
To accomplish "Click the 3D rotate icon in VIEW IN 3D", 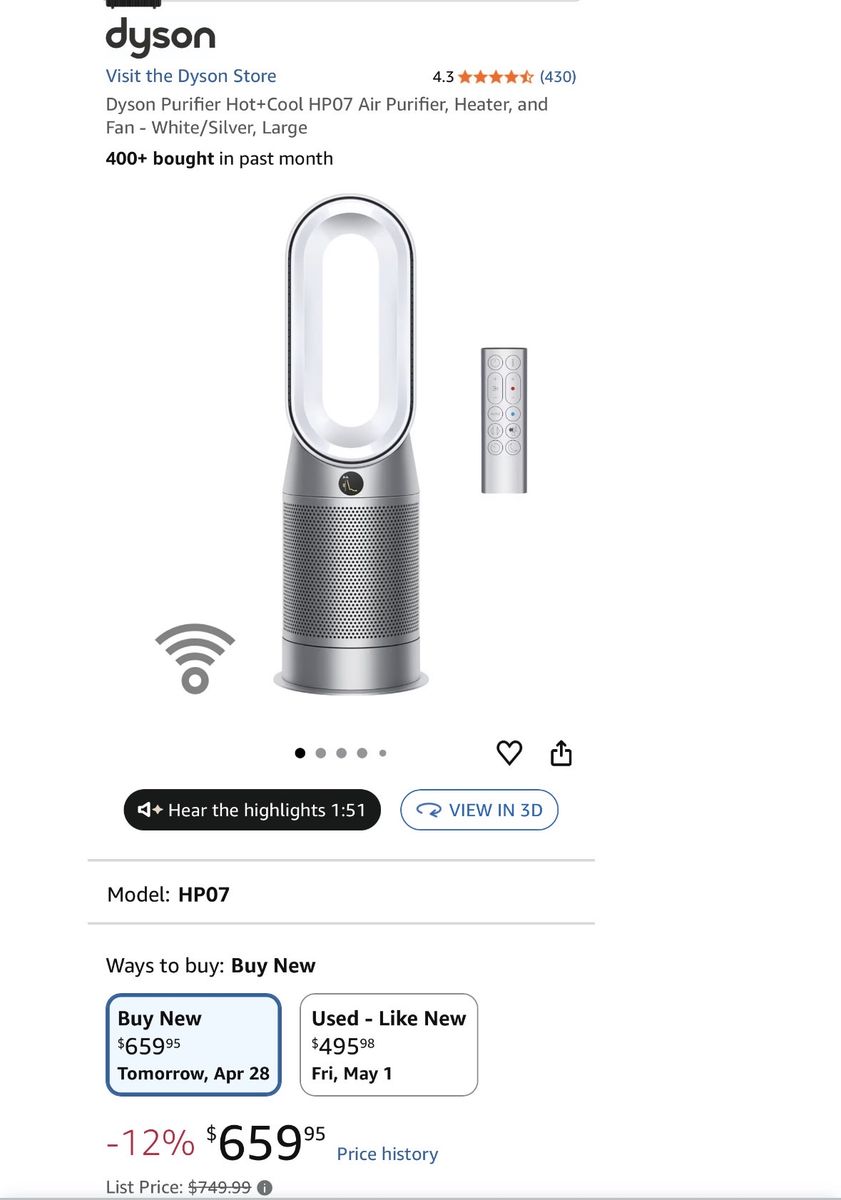I will click(429, 811).
